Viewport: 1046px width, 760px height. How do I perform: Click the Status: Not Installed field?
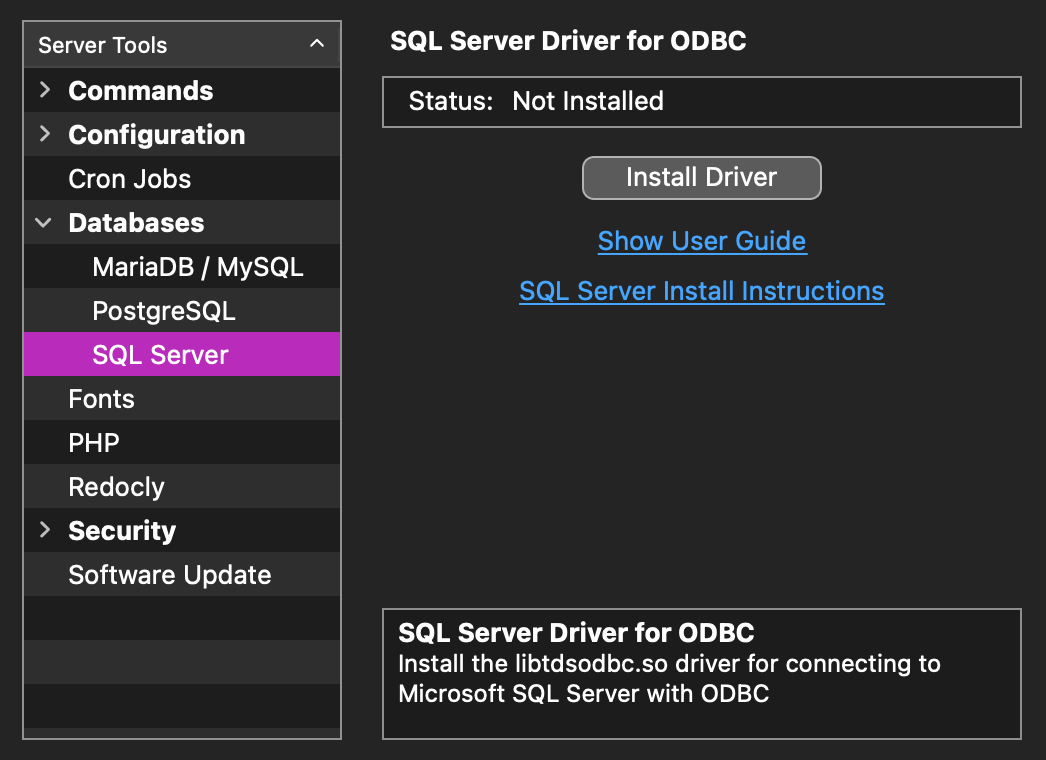[x=702, y=101]
